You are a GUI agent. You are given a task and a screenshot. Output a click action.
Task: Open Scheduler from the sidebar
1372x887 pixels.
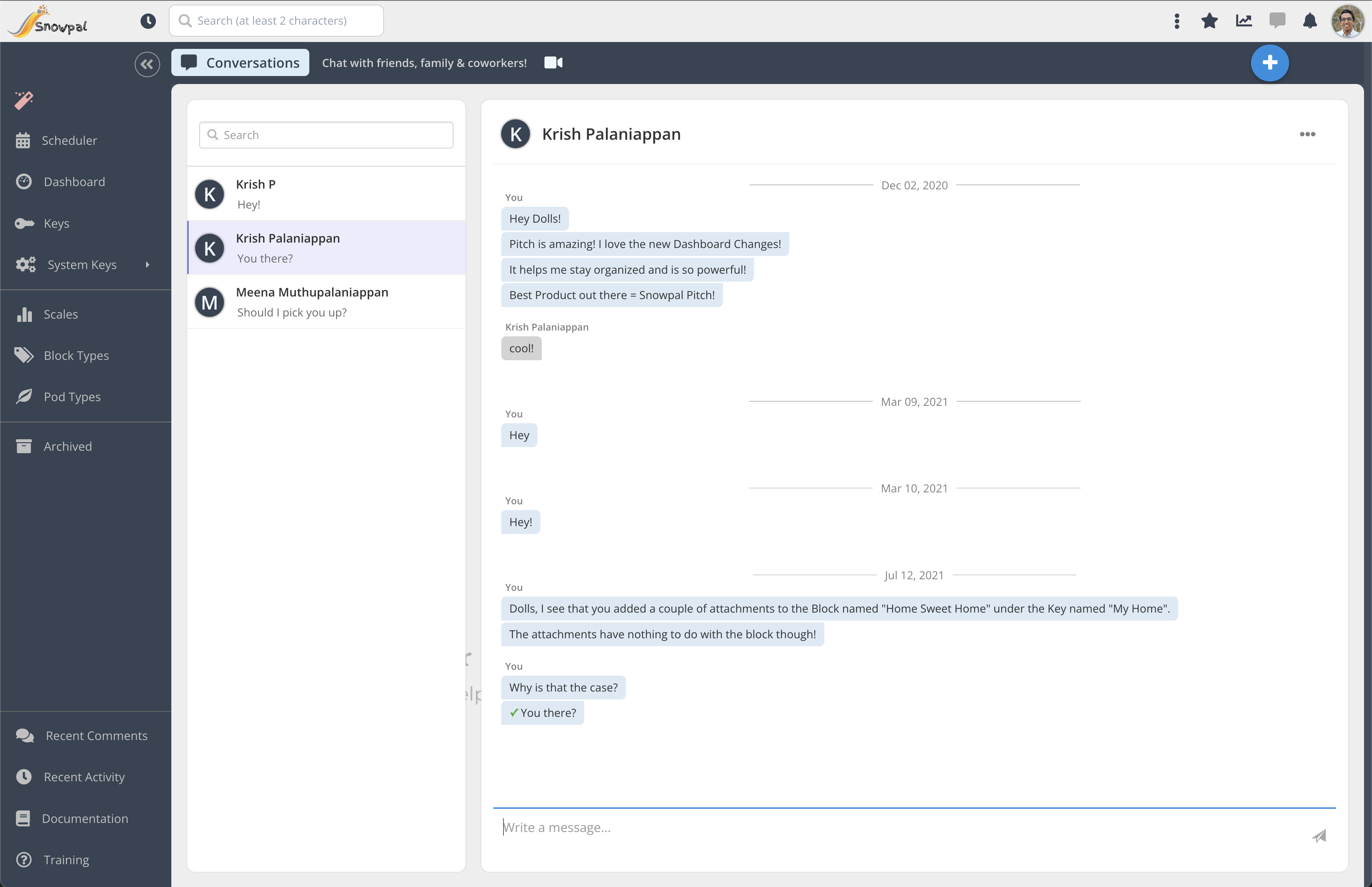coord(69,140)
